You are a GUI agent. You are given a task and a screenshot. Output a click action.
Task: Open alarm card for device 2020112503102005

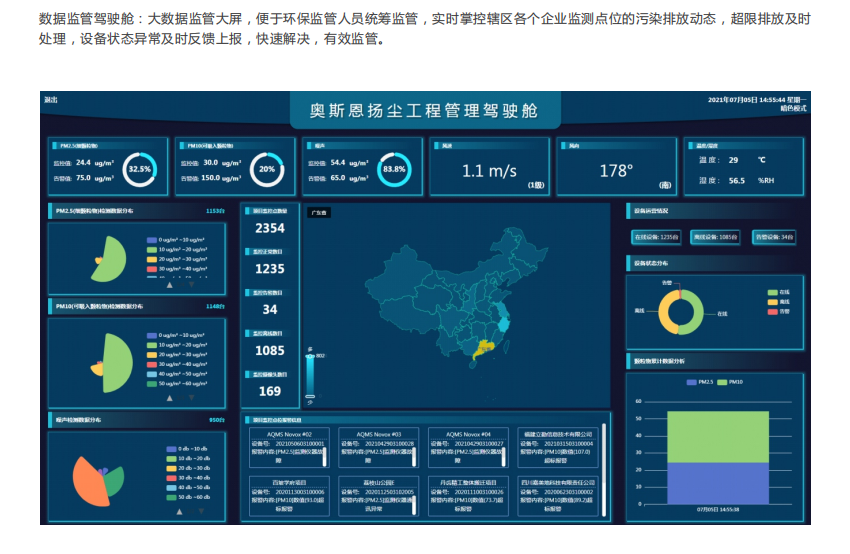(x=378, y=495)
